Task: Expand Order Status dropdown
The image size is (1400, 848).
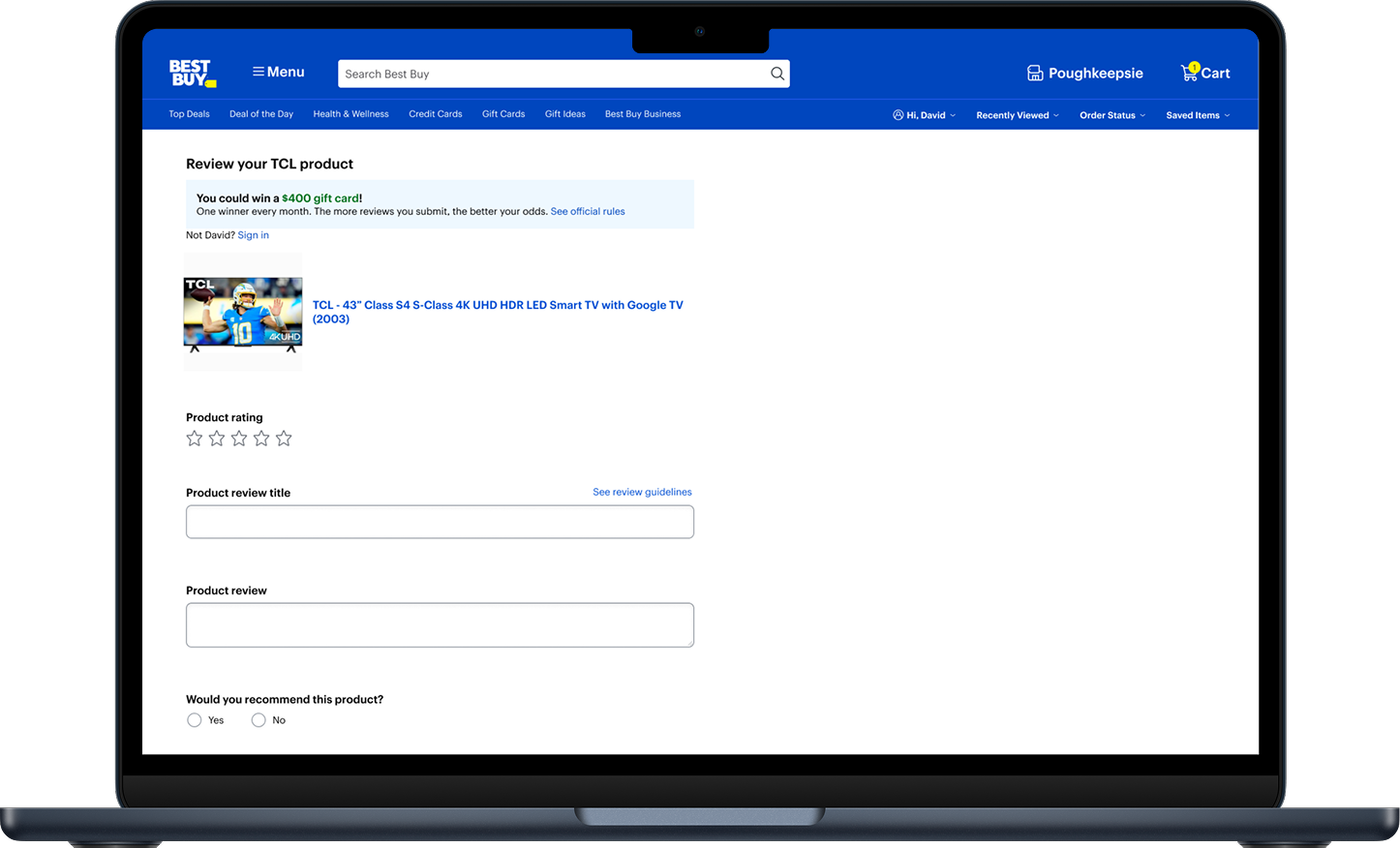Action: click(1112, 115)
